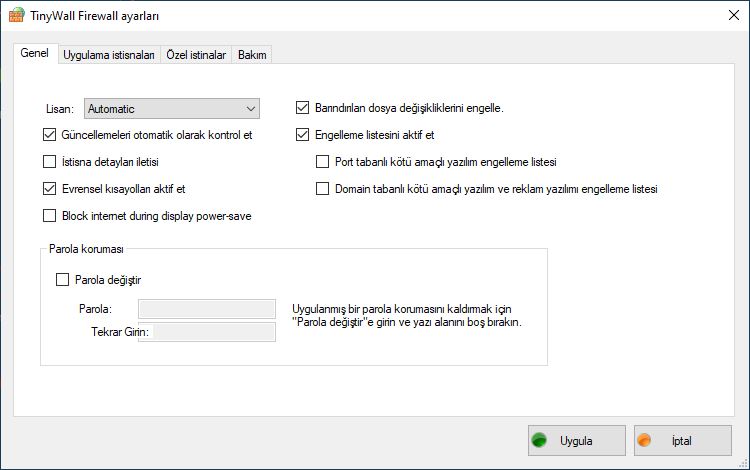Switch to the Genel tab
Viewport: 750px width, 470px height.
coord(34,53)
